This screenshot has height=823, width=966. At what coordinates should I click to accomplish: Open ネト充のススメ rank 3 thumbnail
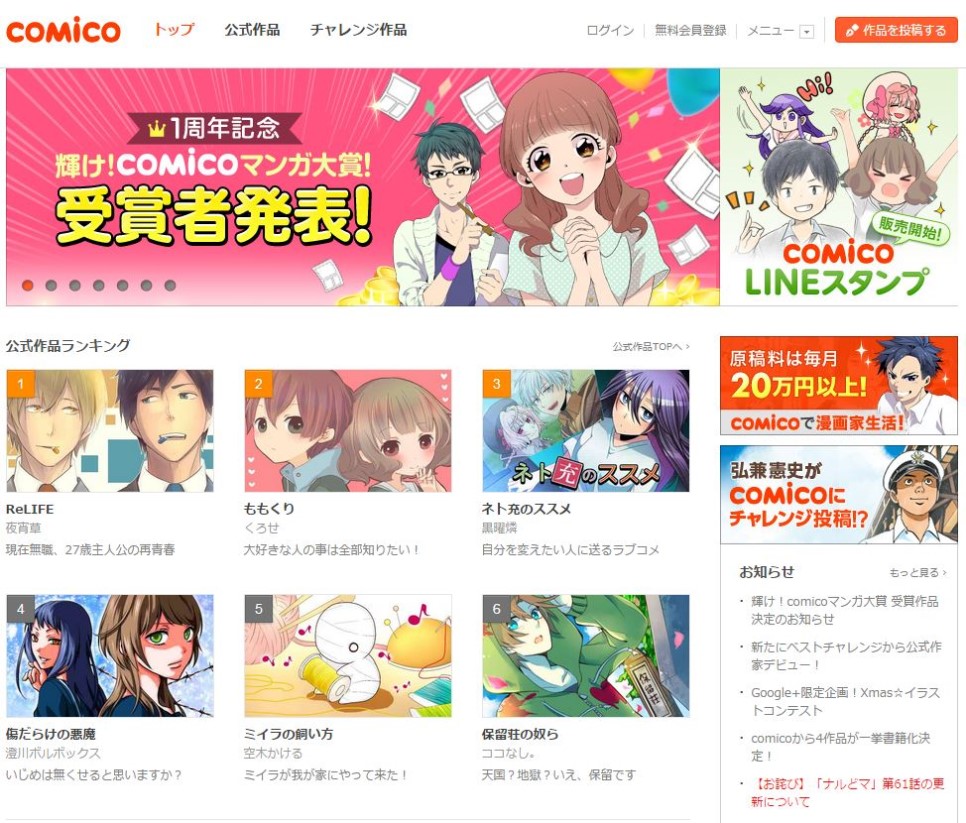click(x=586, y=431)
